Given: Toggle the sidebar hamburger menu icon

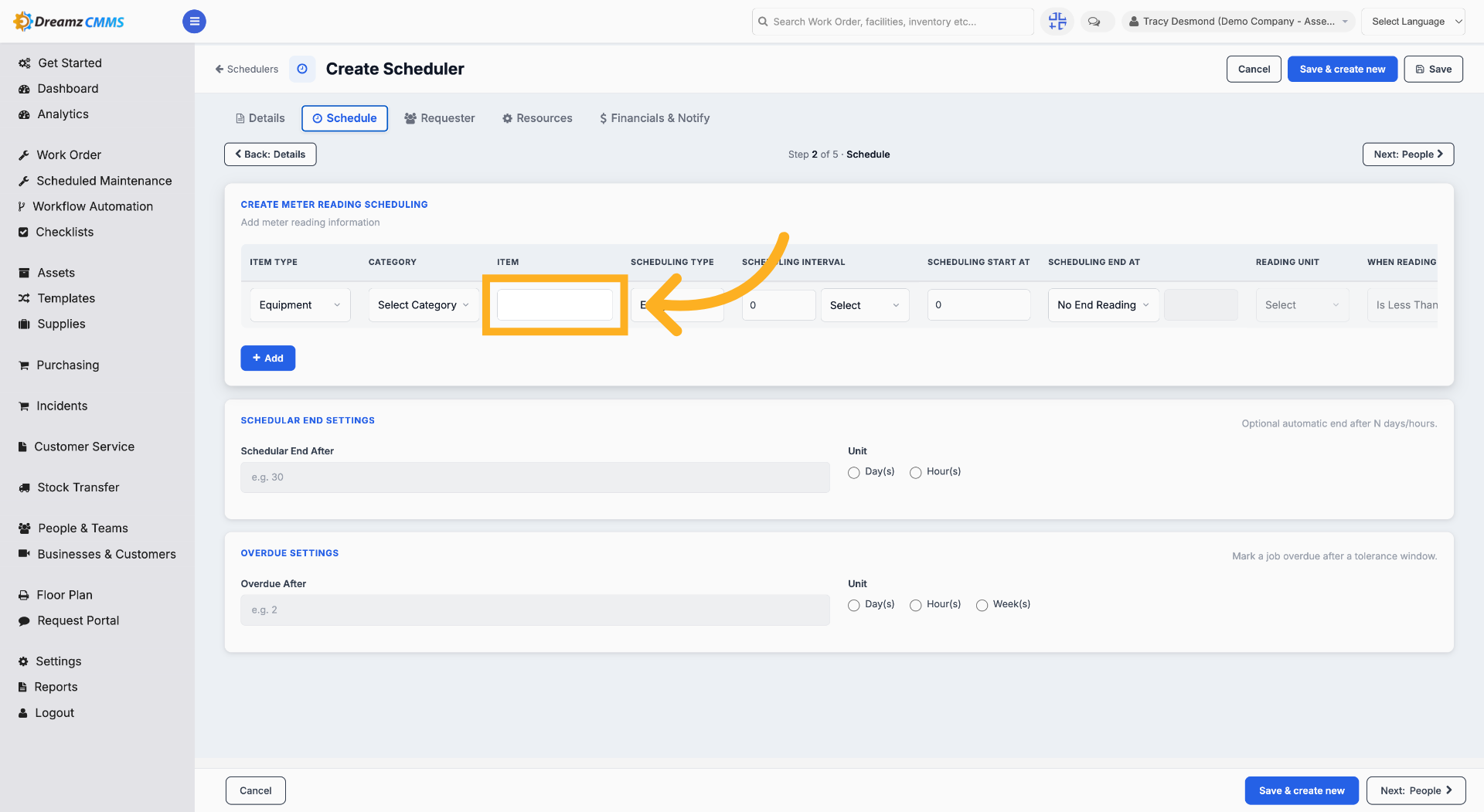Looking at the screenshot, I should [194, 22].
